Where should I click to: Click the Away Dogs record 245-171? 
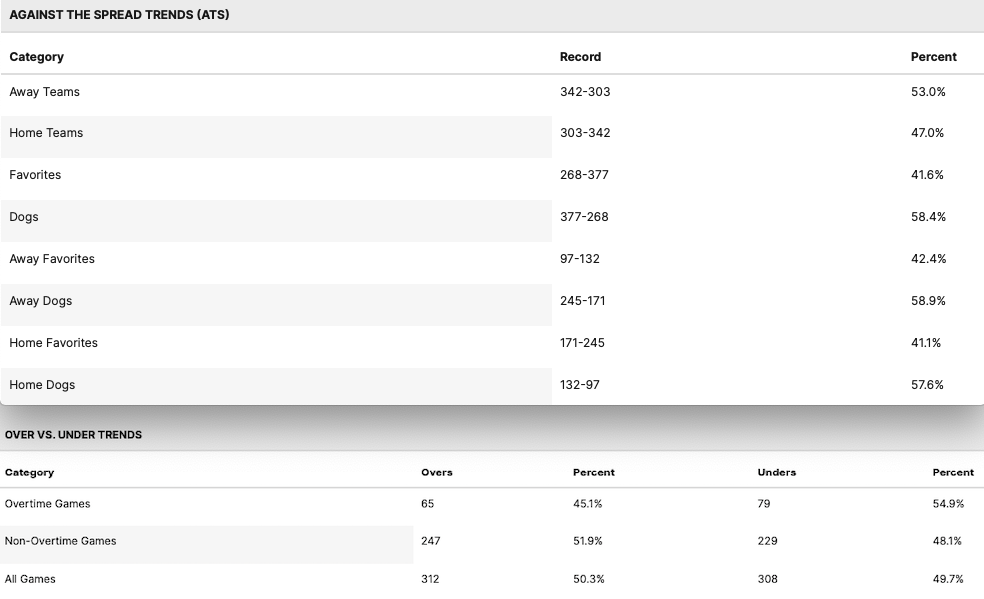(x=582, y=301)
